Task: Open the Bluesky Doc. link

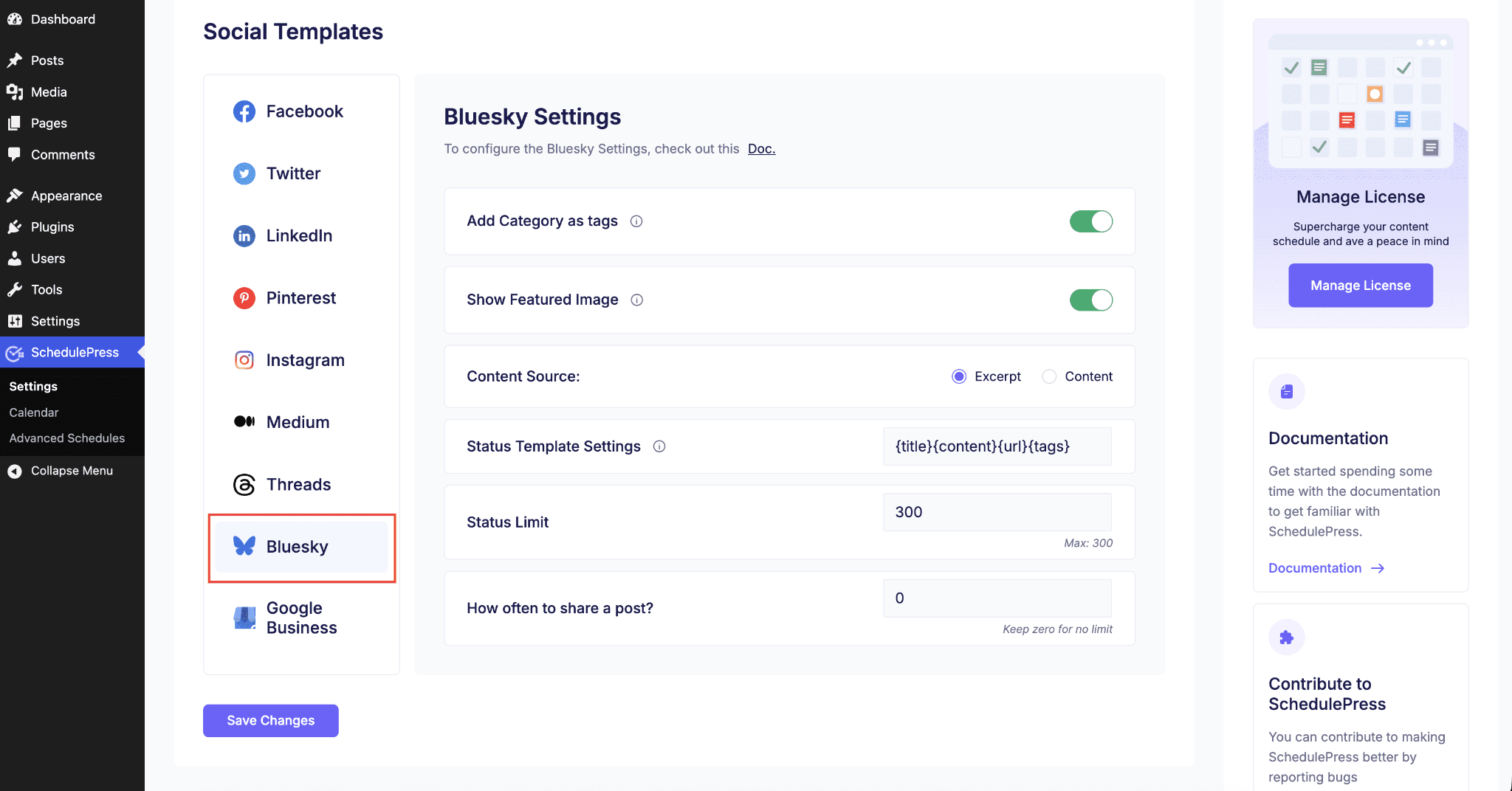Action: pos(761,149)
